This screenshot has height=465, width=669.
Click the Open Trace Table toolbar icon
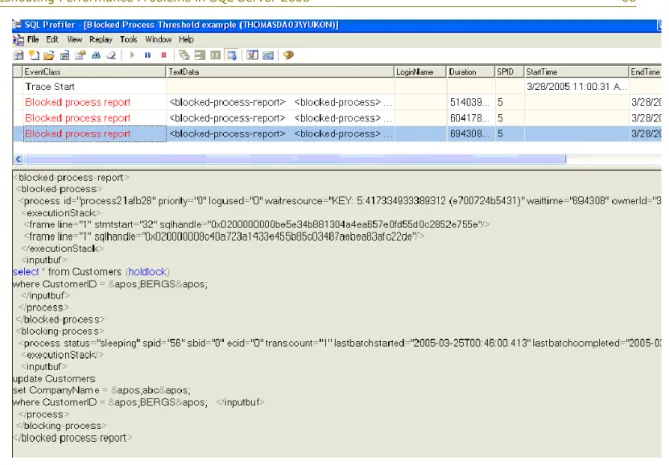(x=64, y=55)
